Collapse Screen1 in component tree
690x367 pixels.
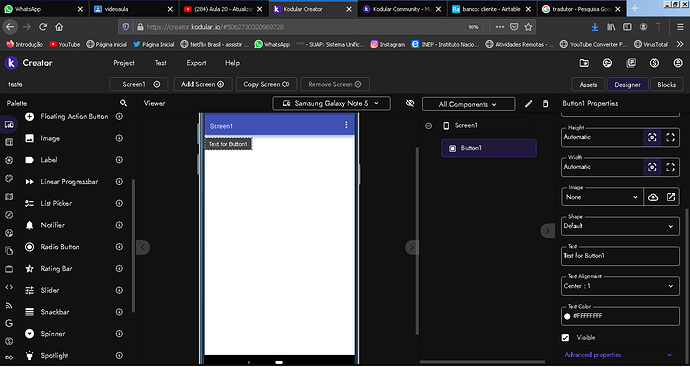[x=428, y=126]
